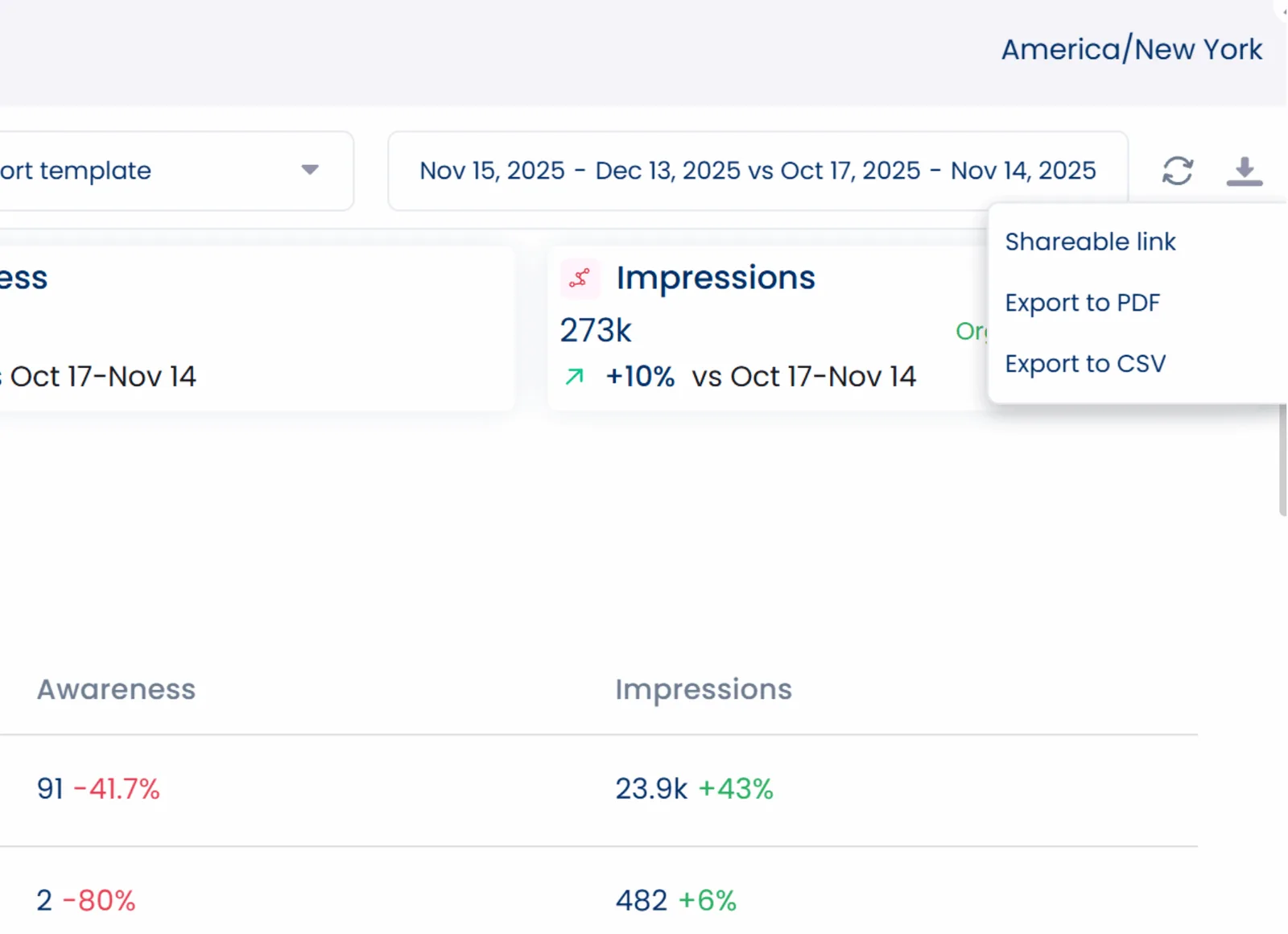Choose Export to PDF option
1288x934 pixels.
[1082, 303]
